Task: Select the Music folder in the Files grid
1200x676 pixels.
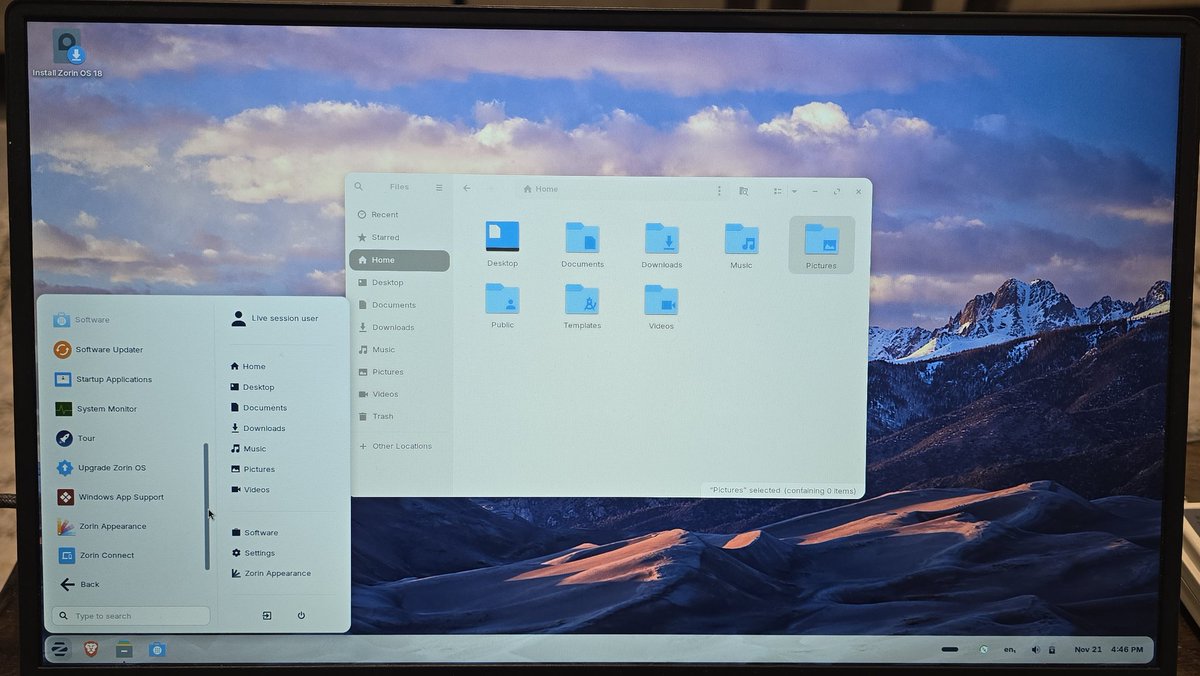Action: pos(741,245)
